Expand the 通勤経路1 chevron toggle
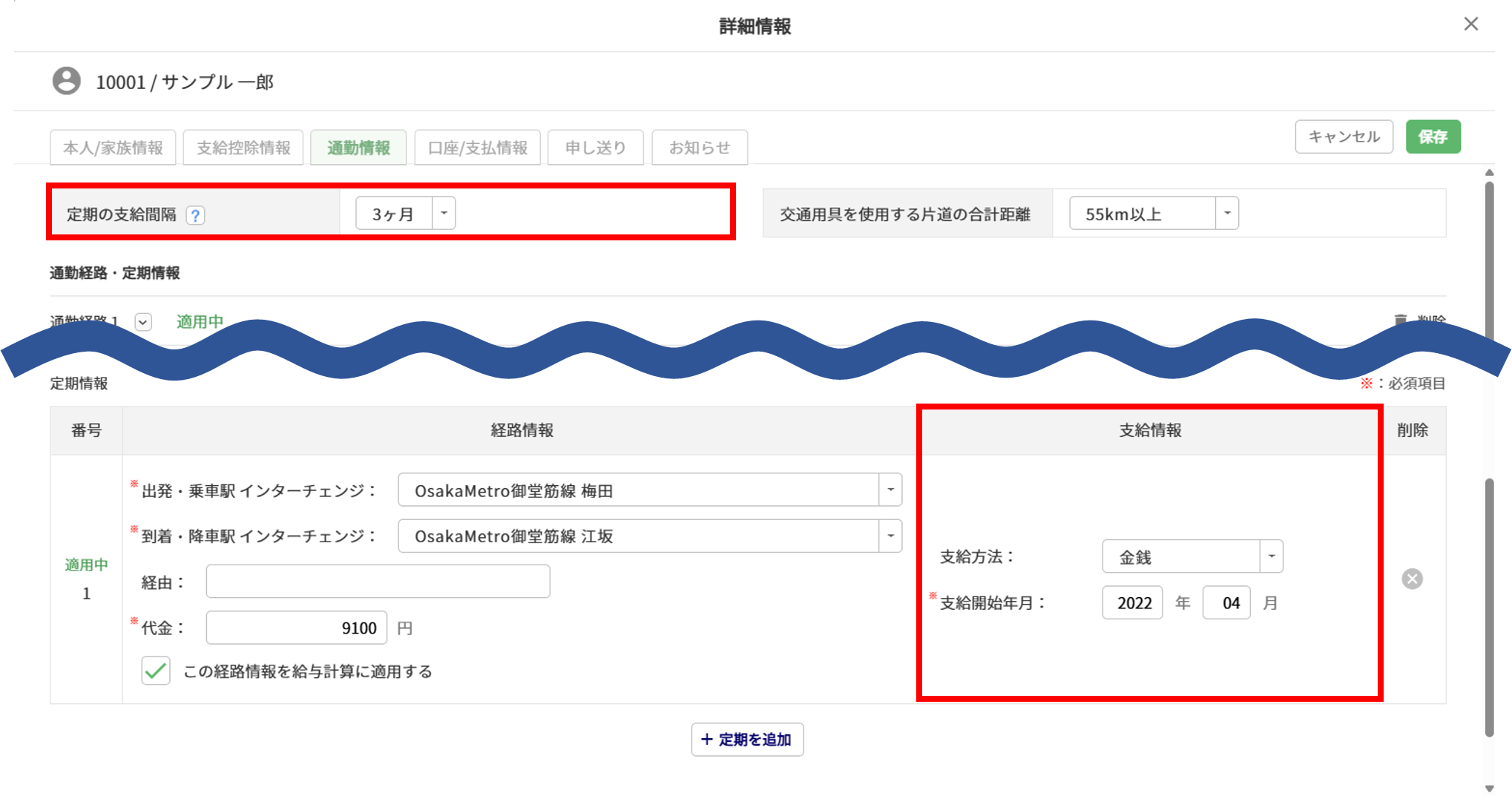This screenshot has height=796, width=1512. [143, 322]
